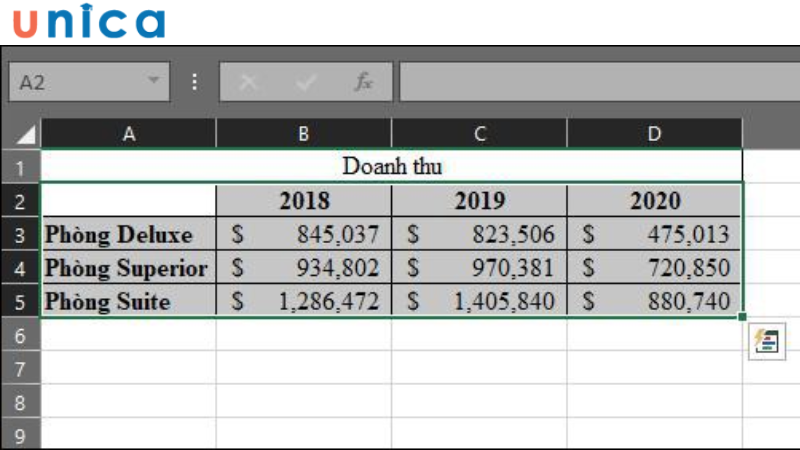Click the Doanh thu merged title cell
The image size is (800, 450).
tap(392, 166)
